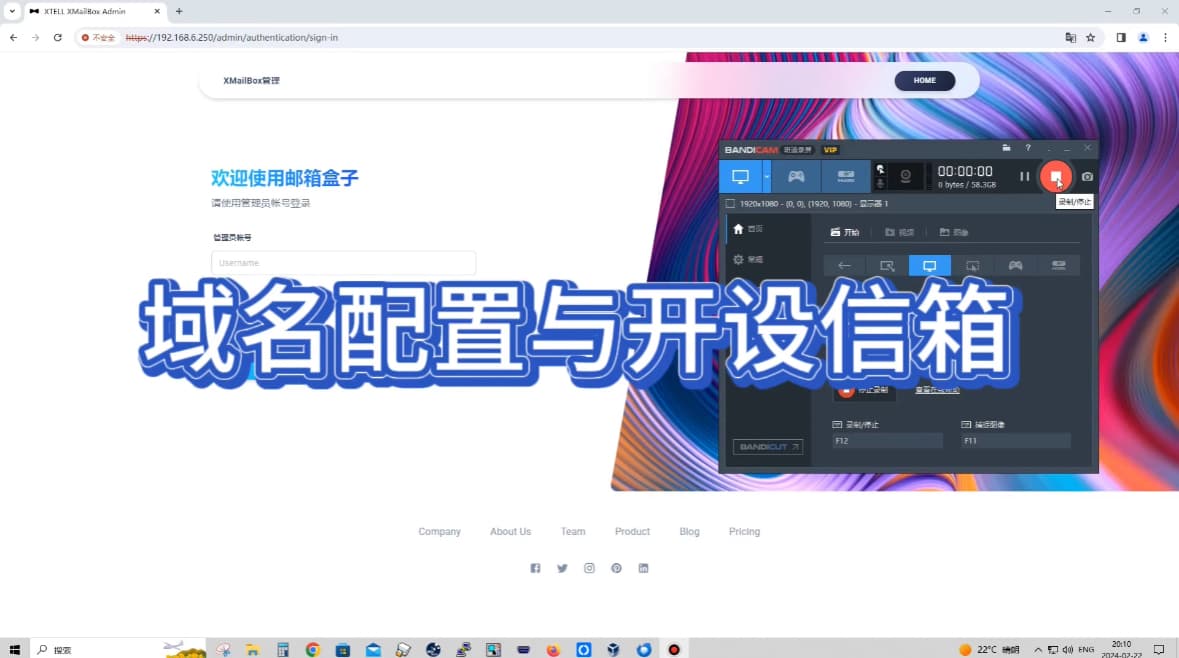The height and width of the screenshot is (658, 1179).
Task: Open the About Us footer link
Action: pos(511,532)
